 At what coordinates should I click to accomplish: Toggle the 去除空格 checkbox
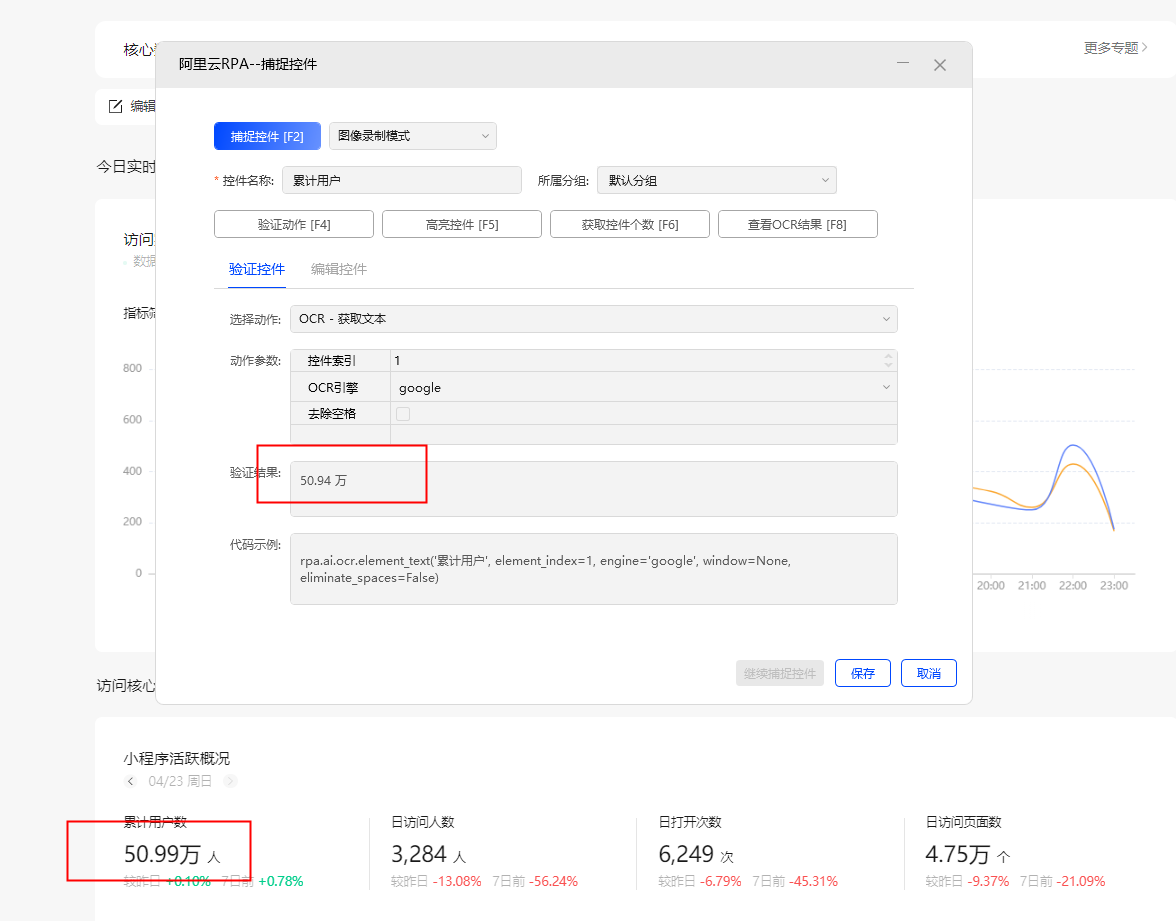tap(403, 414)
